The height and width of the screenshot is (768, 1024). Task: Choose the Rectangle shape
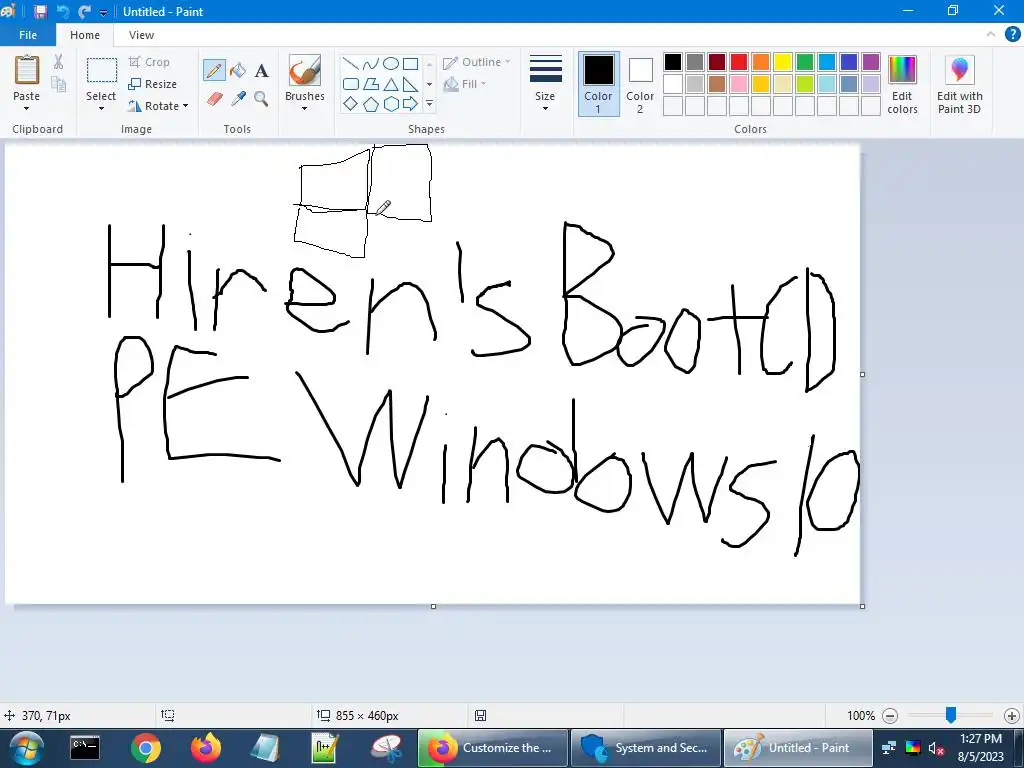[x=410, y=64]
